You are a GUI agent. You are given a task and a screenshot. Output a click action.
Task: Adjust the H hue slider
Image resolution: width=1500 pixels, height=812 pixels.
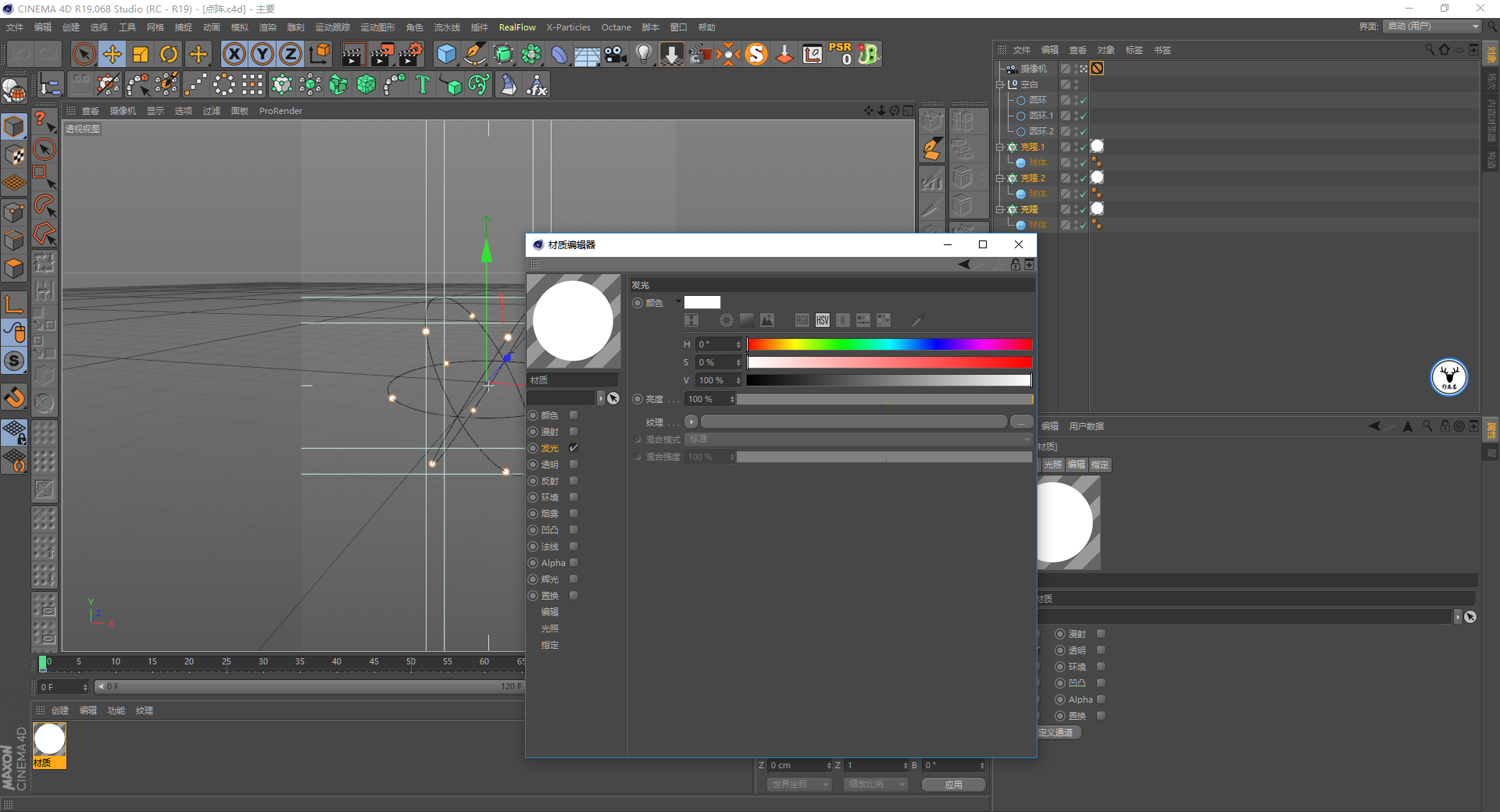tap(890, 344)
